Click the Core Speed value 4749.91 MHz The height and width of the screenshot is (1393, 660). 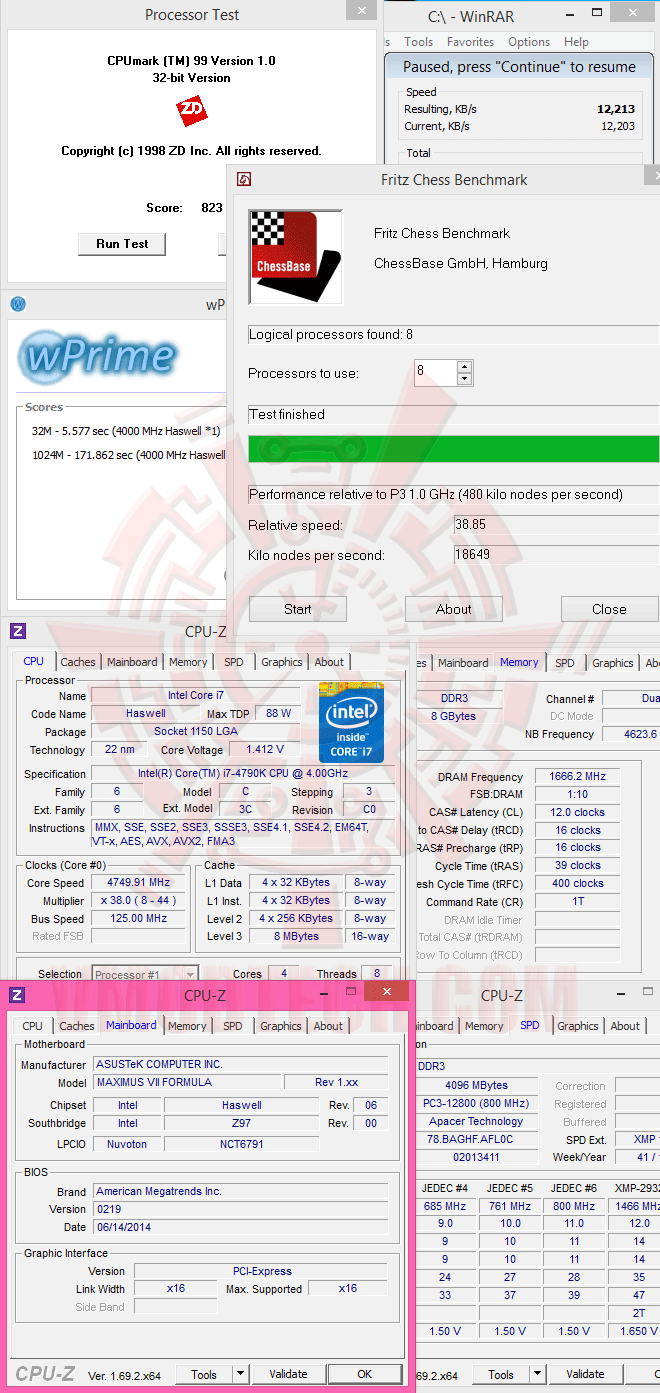click(x=138, y=883)
